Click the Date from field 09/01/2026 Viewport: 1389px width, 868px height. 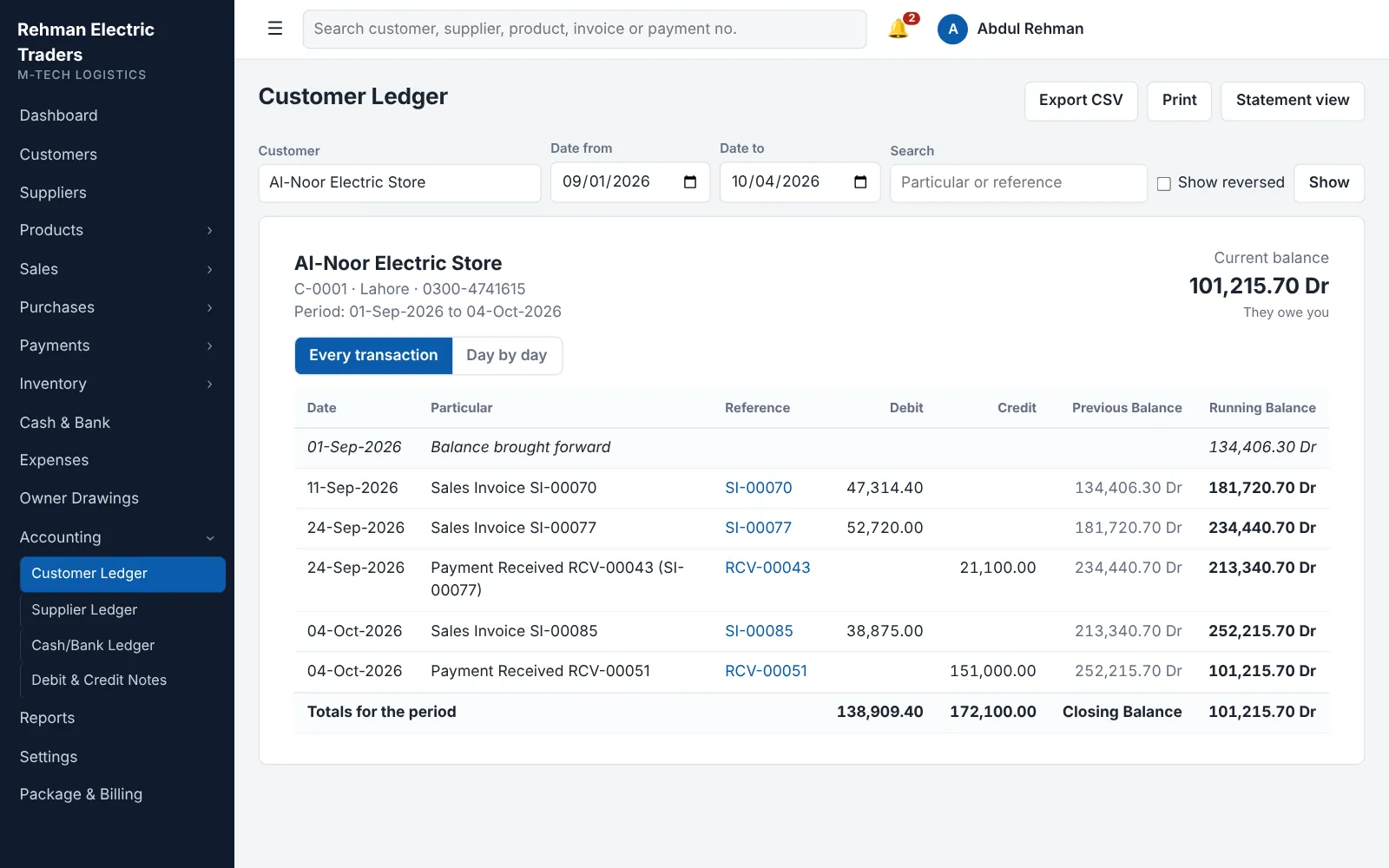coord(630,182)
